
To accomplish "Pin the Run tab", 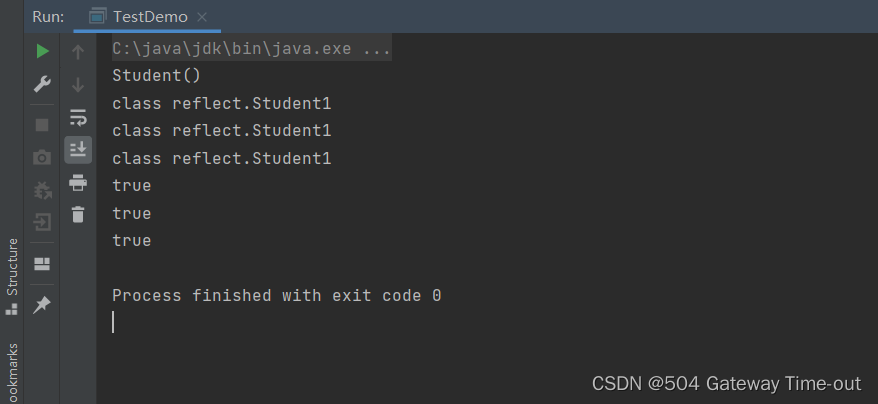I will click(42, 305).
